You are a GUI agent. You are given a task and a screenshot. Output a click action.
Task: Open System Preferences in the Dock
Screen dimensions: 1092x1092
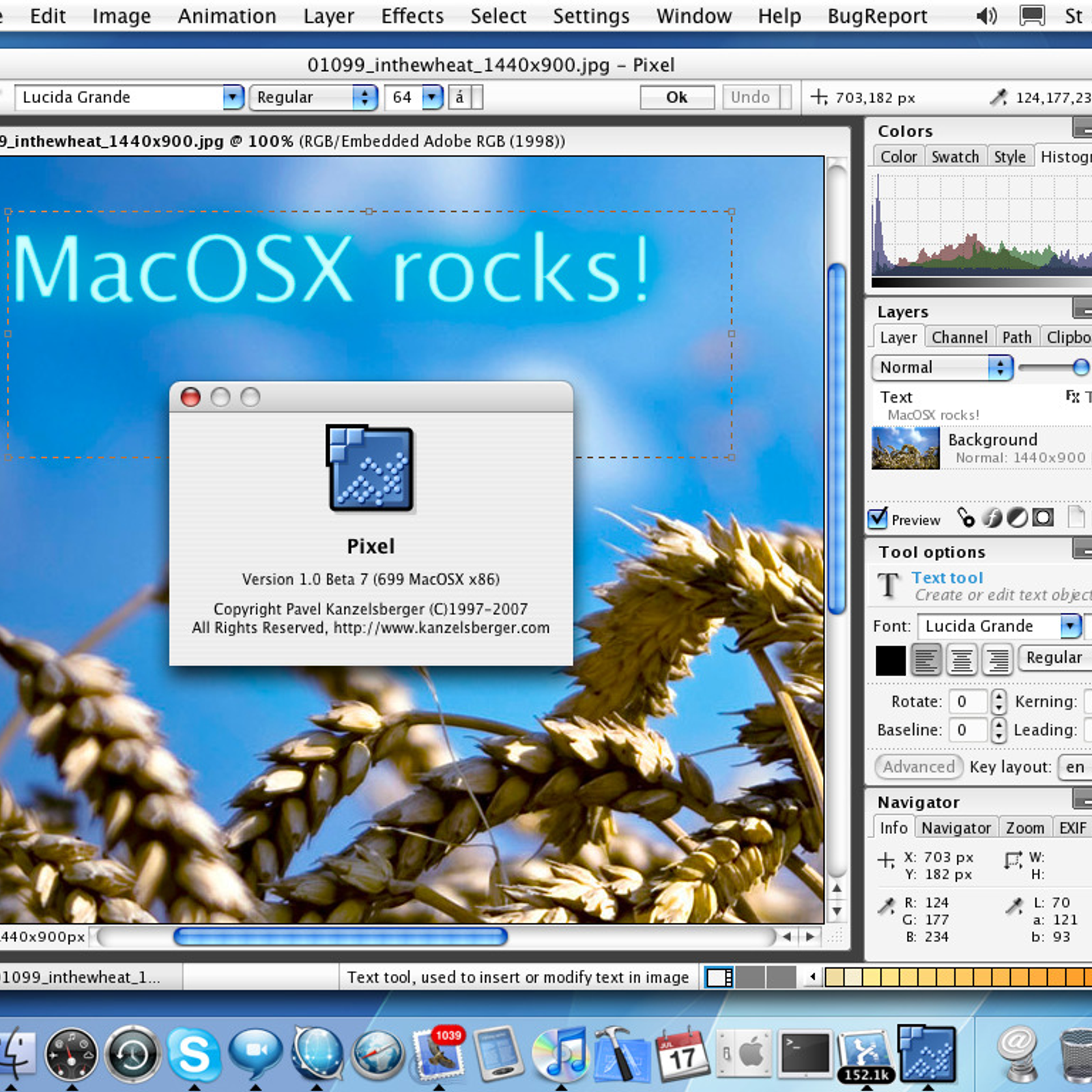[x=744, y=1054]
